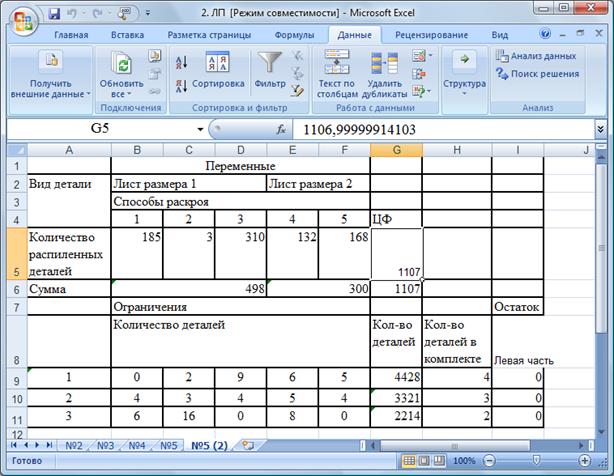Open the Вставка ribbon tab

coord(128,35)
